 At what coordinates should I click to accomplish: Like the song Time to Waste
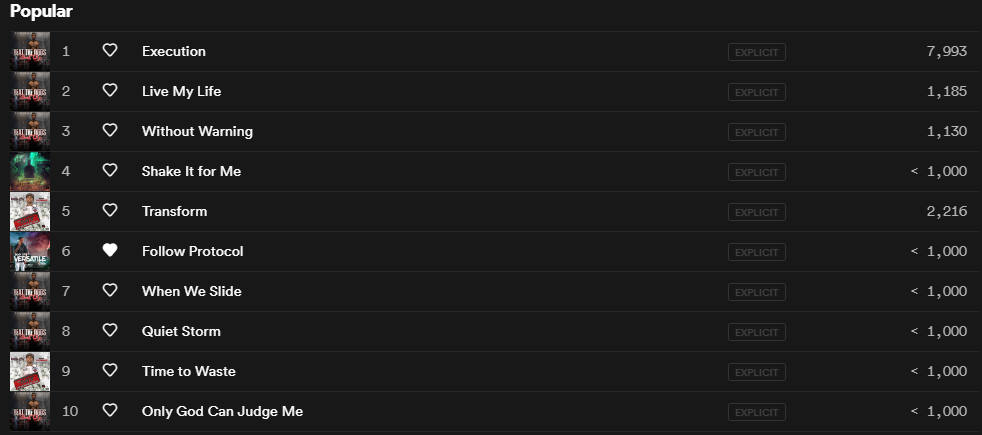[x=110, y=371]
